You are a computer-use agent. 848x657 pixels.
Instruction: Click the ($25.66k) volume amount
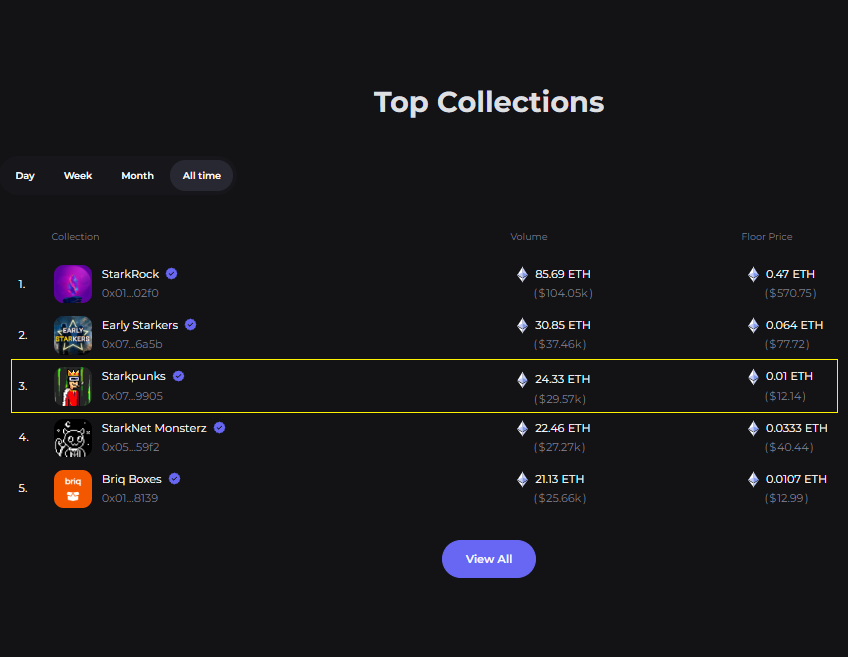click(x=560, y=498)
